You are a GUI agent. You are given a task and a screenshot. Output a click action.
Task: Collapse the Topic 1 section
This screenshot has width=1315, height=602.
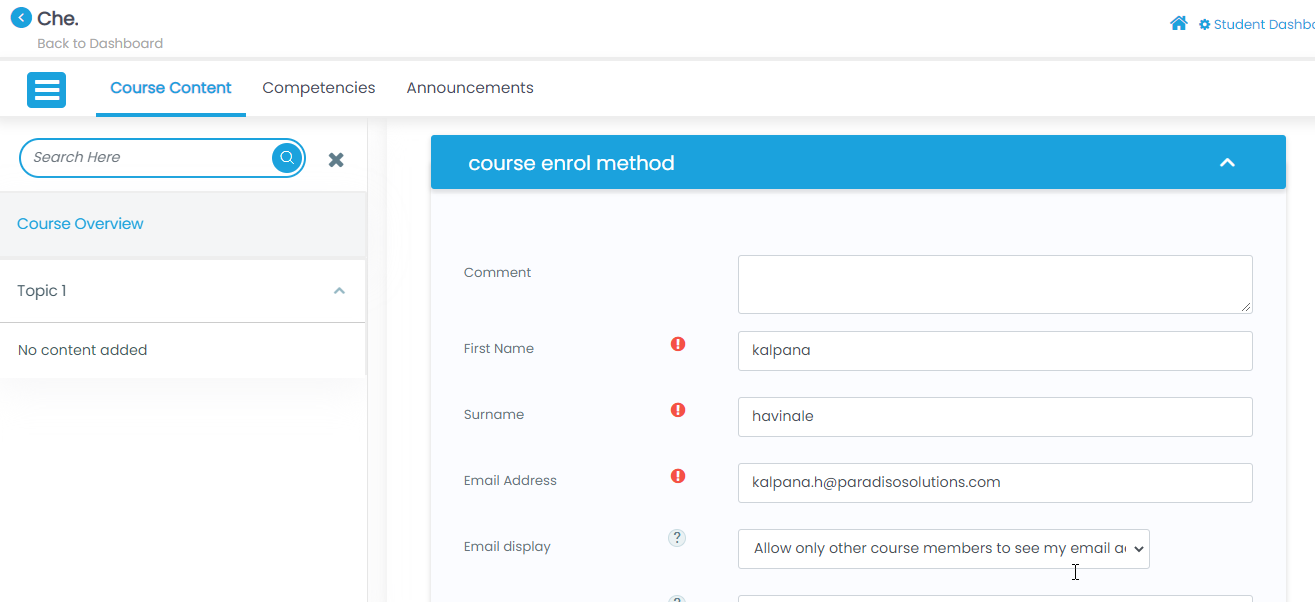pos(339,291)
